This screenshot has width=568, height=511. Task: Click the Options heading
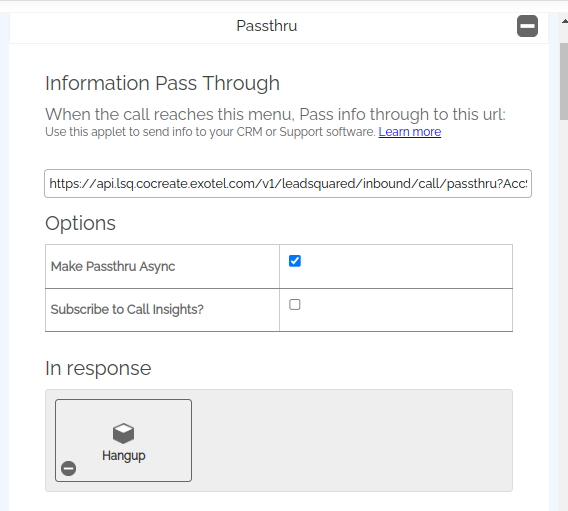pos(80,223)
